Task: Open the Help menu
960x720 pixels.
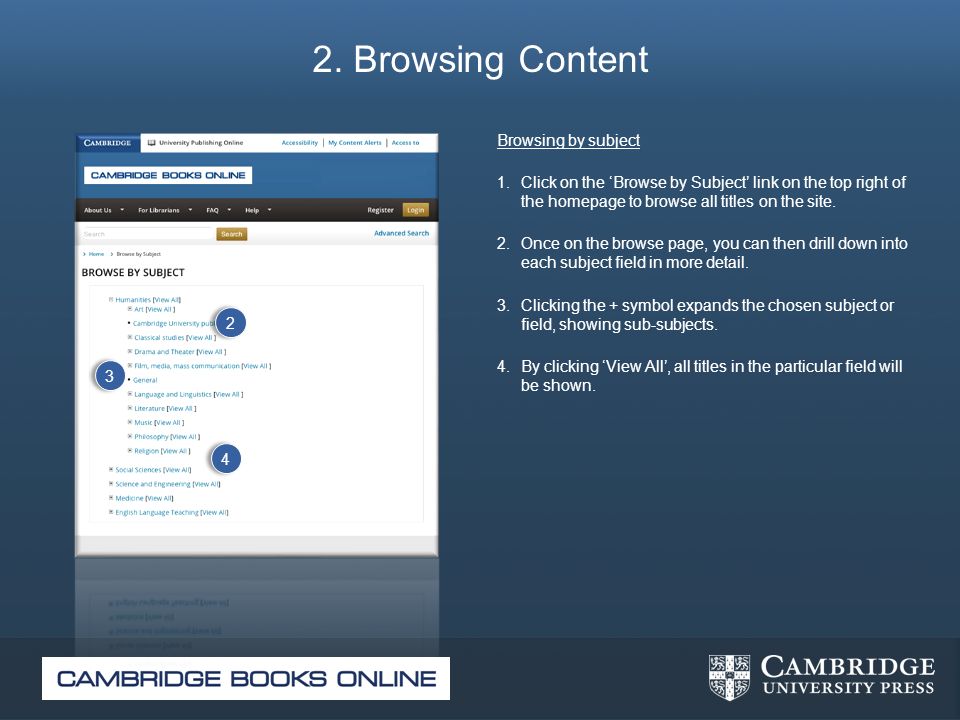Action: coord(258,210)
